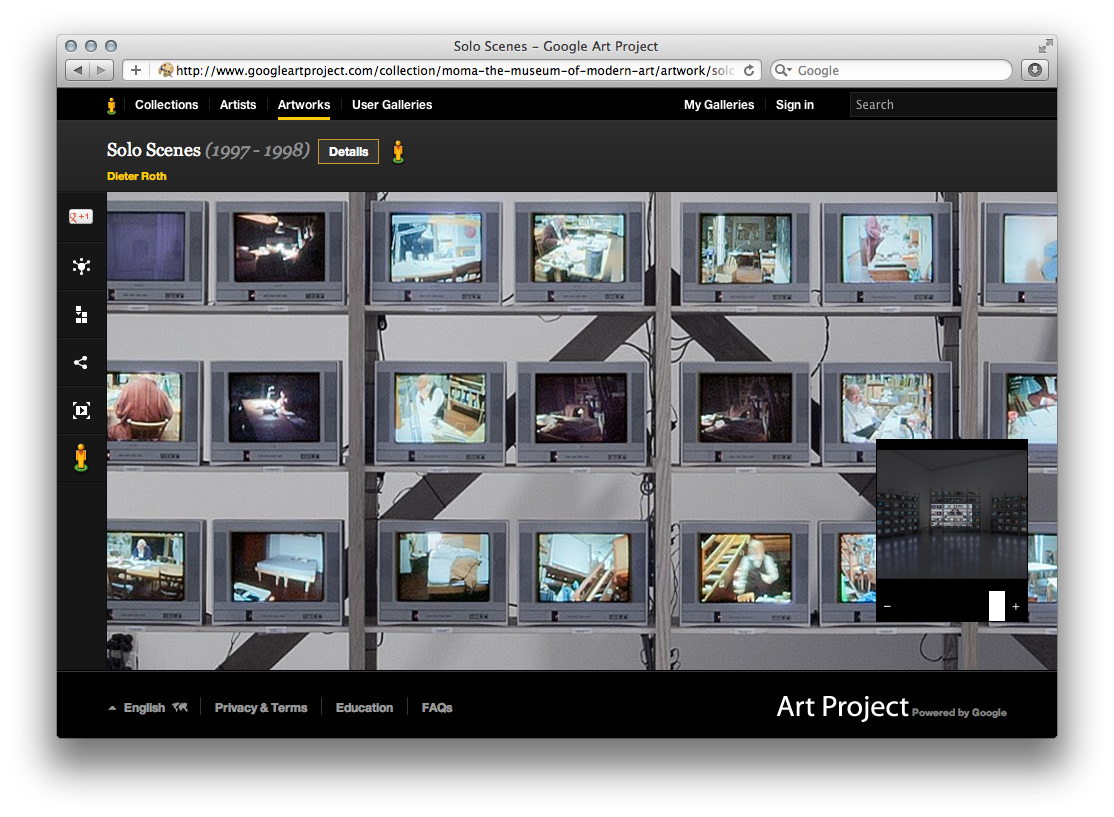Viewport: 1114px width, 817px height.
Task: Select the Pegman museum-view icon in the sidebar
Action: [81, 458]
